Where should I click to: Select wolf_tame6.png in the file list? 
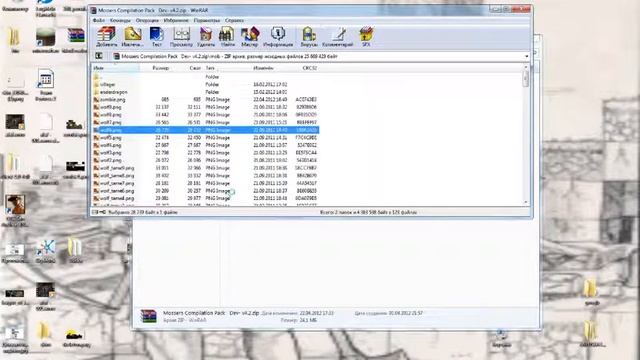pyautogui.click(x=205, y=191)
